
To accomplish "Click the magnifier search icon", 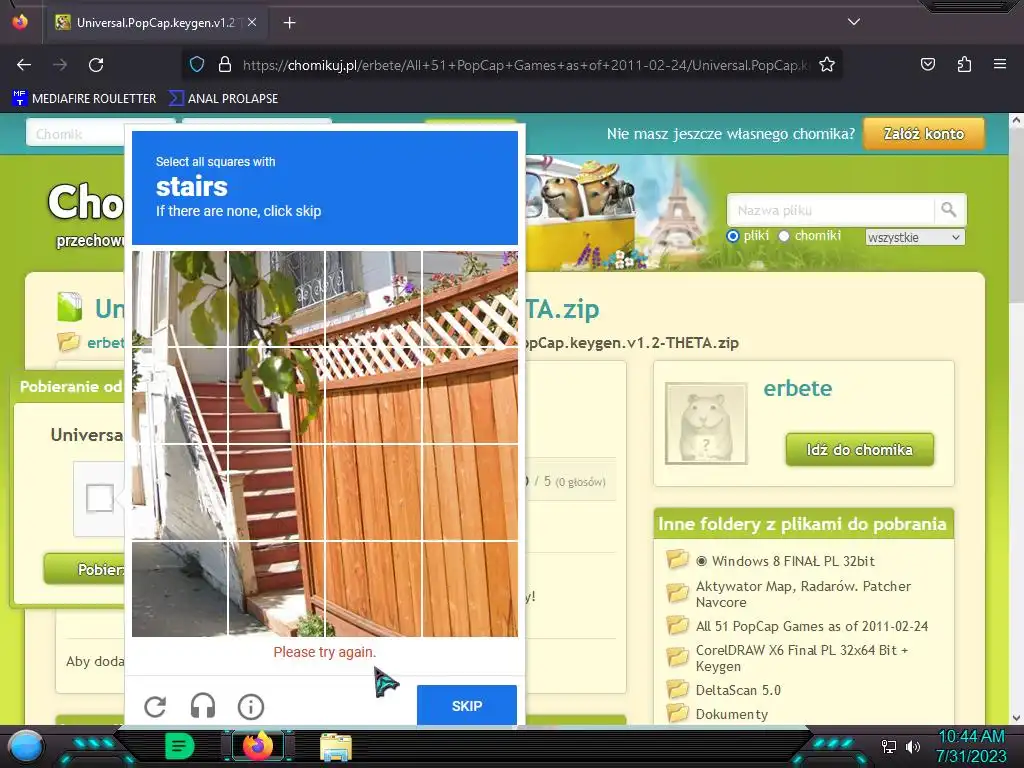I will (949, 210).
